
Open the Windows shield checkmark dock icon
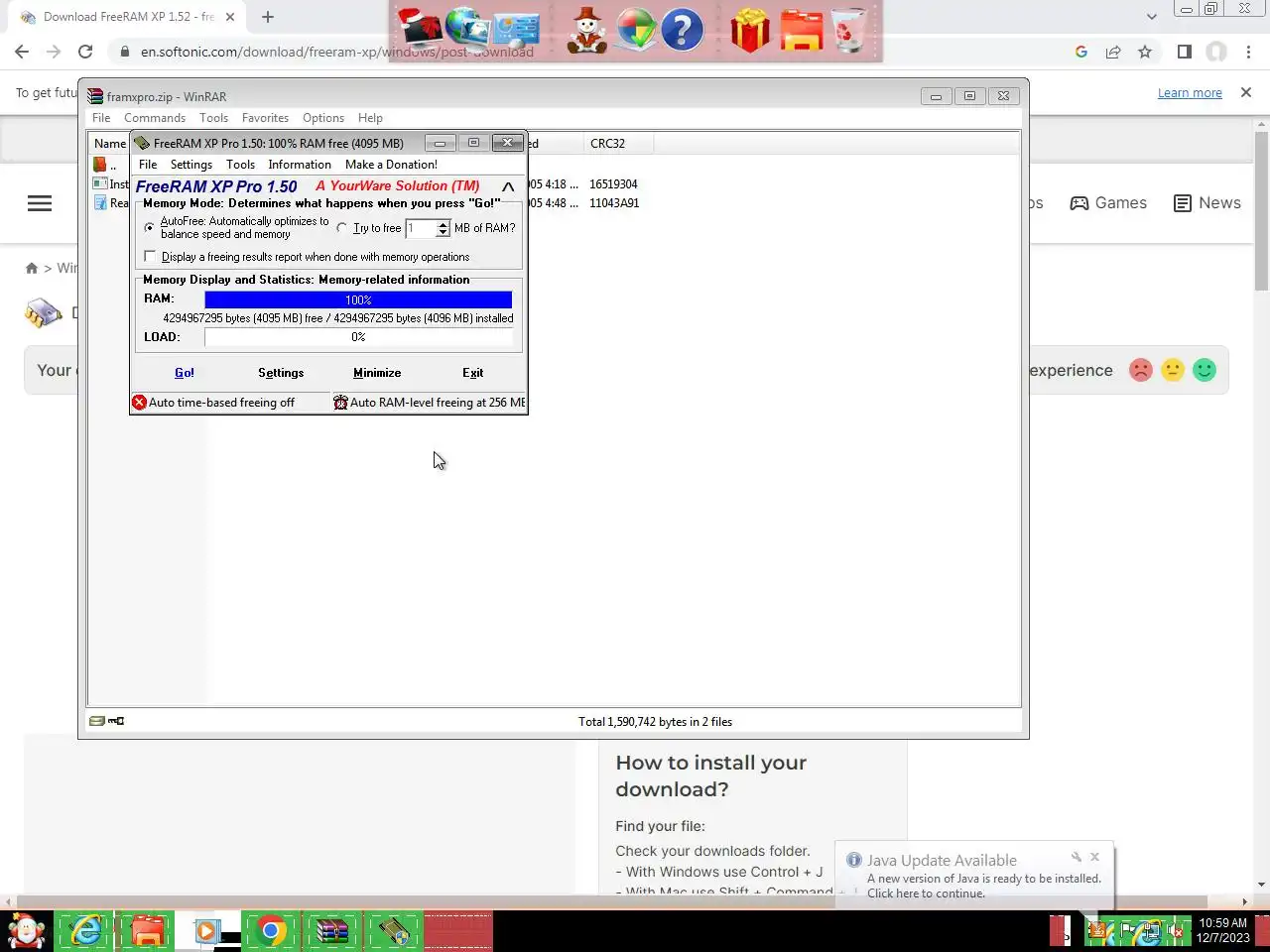[x=635, y=30]
